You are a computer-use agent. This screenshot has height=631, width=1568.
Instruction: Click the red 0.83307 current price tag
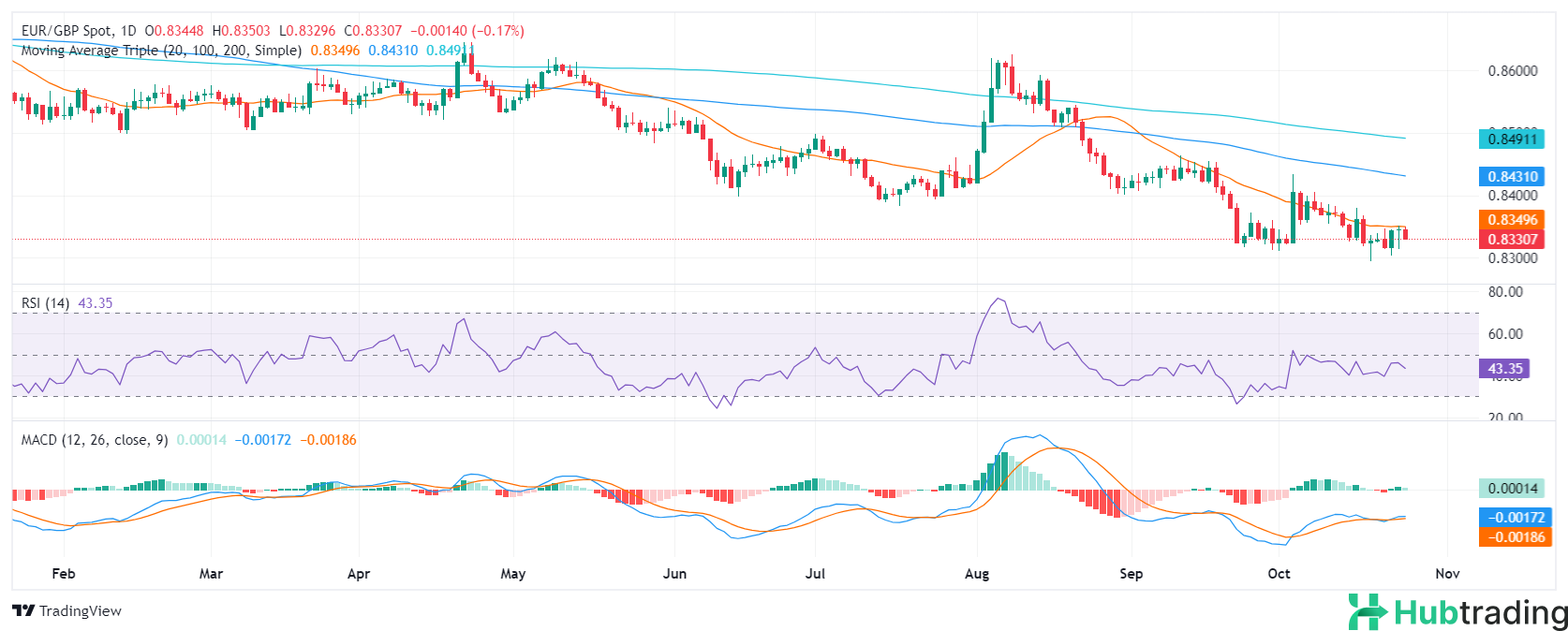click(1512, 239)
